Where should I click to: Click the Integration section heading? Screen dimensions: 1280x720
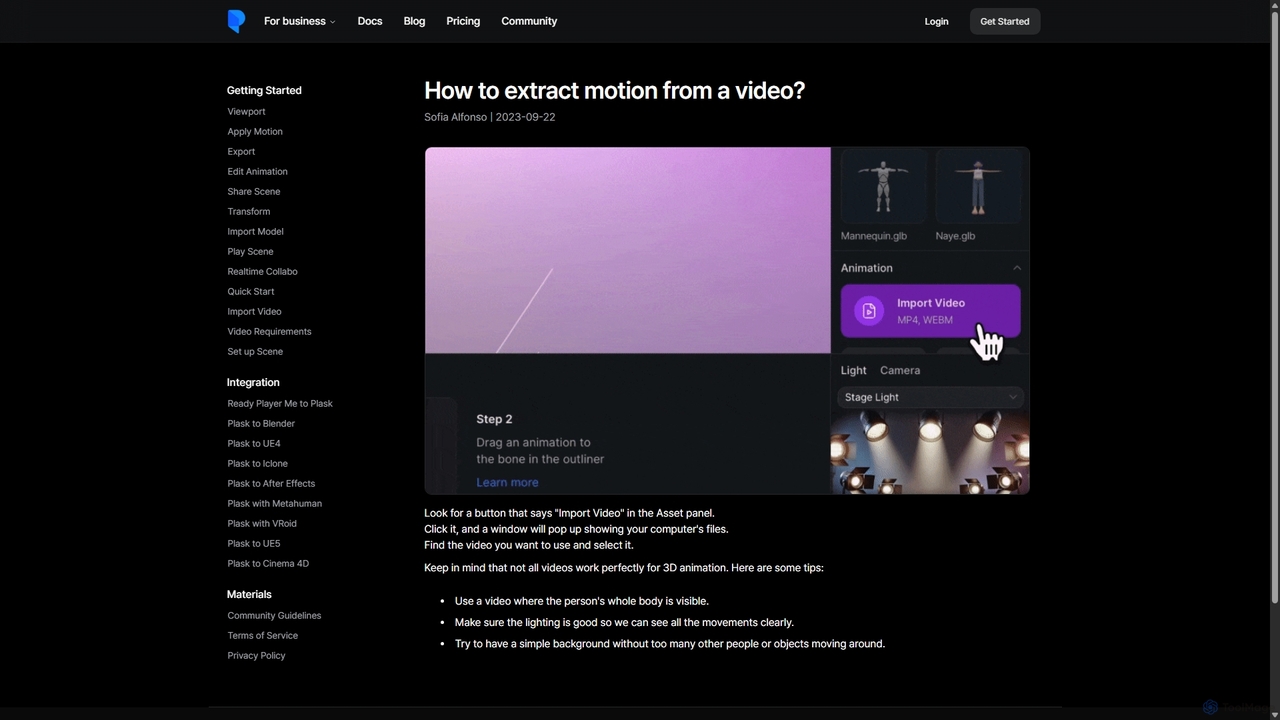coord(253,382)
